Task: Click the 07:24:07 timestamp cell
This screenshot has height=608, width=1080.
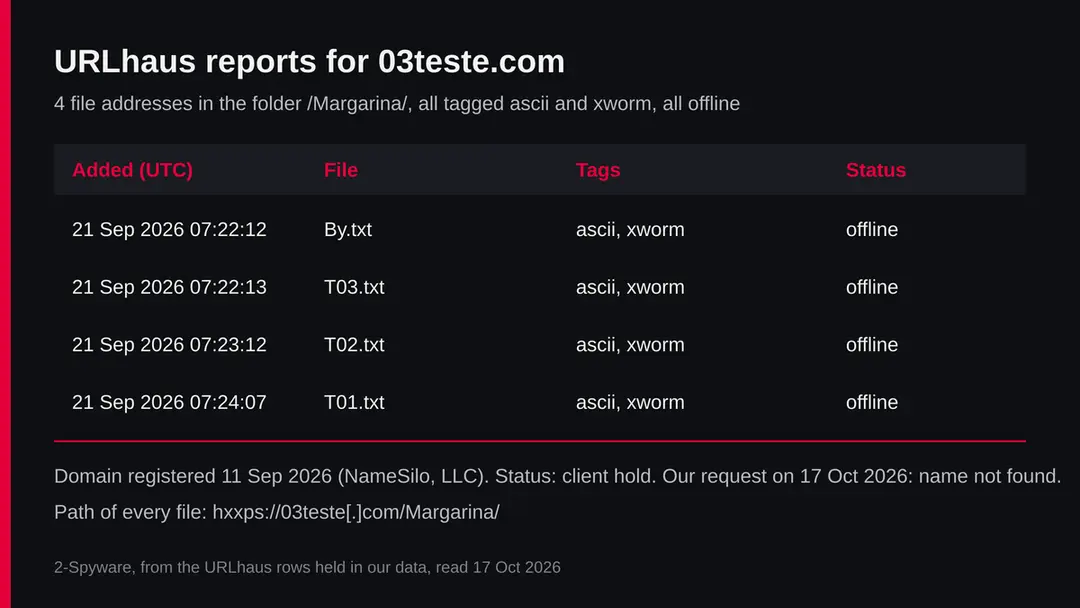Action: (x=169, y=402)
